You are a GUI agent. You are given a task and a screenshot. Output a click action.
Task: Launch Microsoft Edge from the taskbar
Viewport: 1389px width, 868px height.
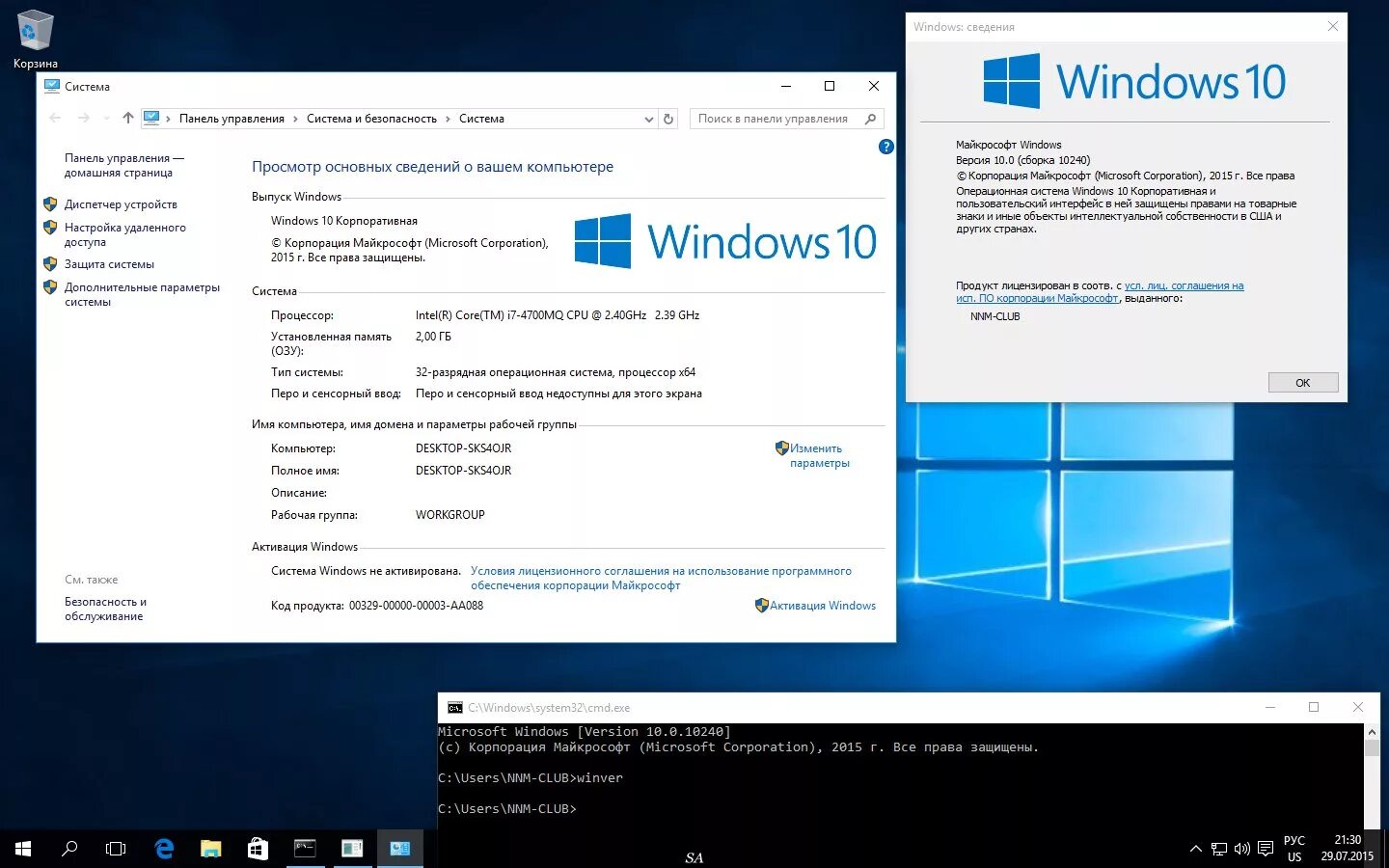click(x=164, y=849)
